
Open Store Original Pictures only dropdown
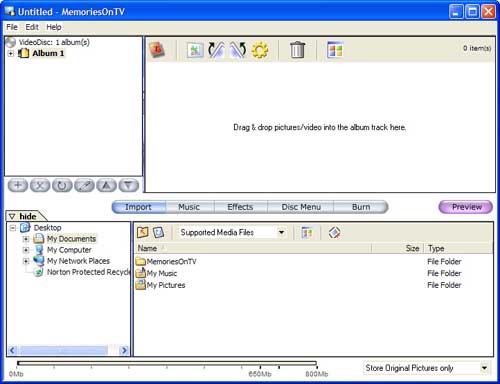tap(427, 368)
